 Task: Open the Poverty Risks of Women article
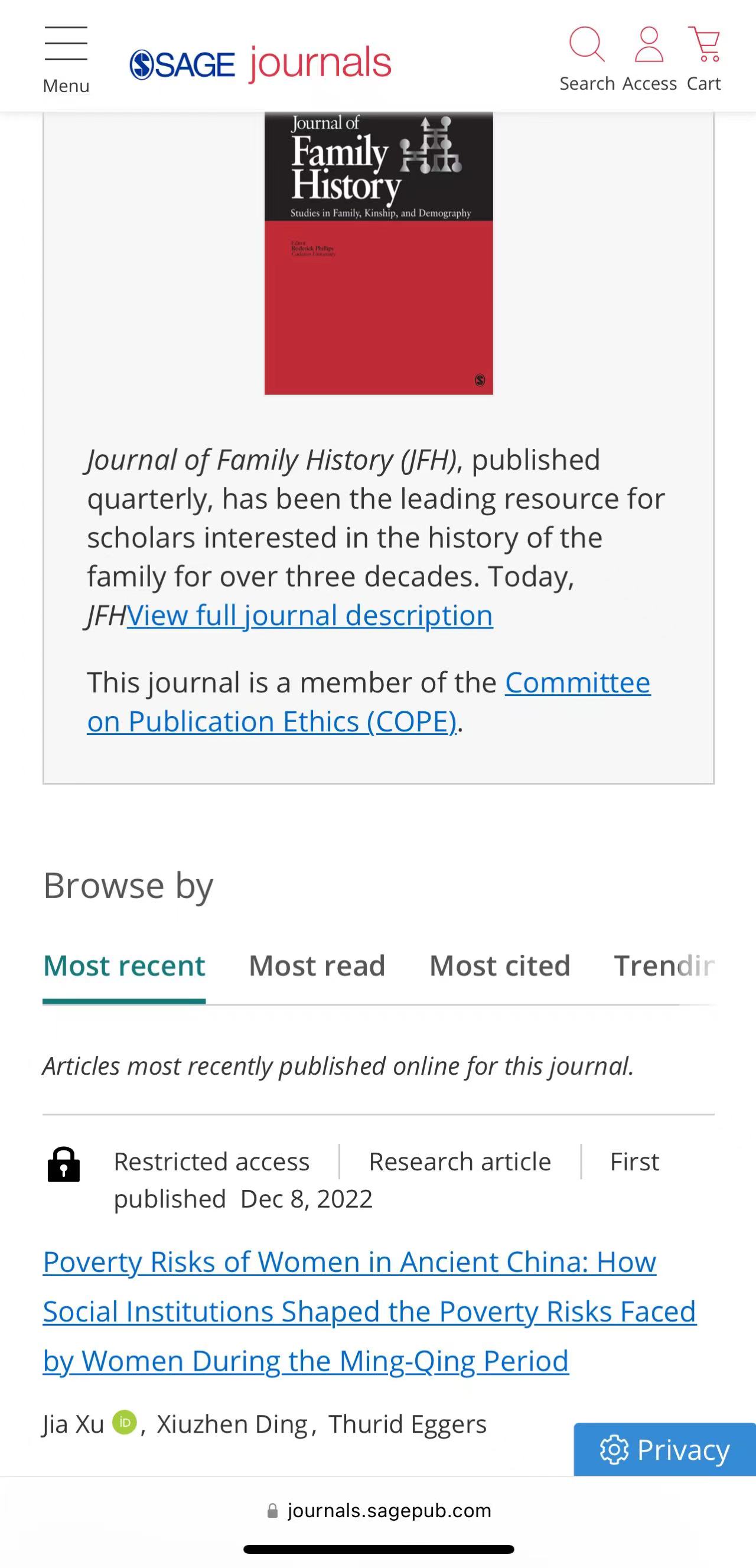point(350,1311)
